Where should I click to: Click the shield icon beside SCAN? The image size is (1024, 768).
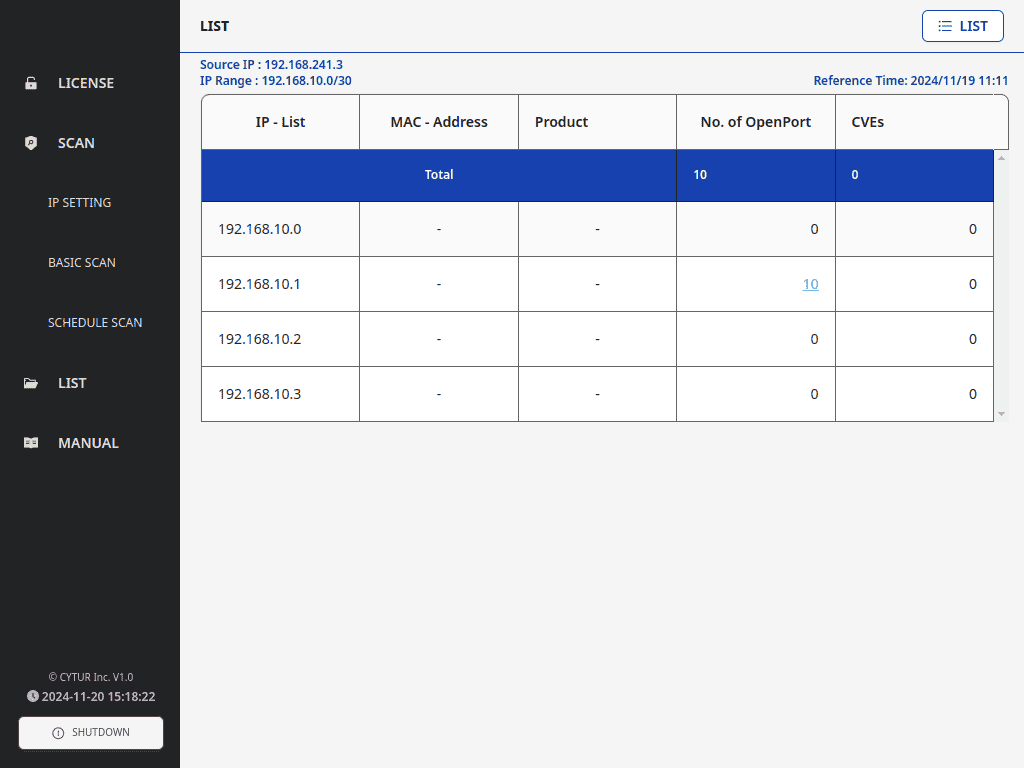click(31, 143)
